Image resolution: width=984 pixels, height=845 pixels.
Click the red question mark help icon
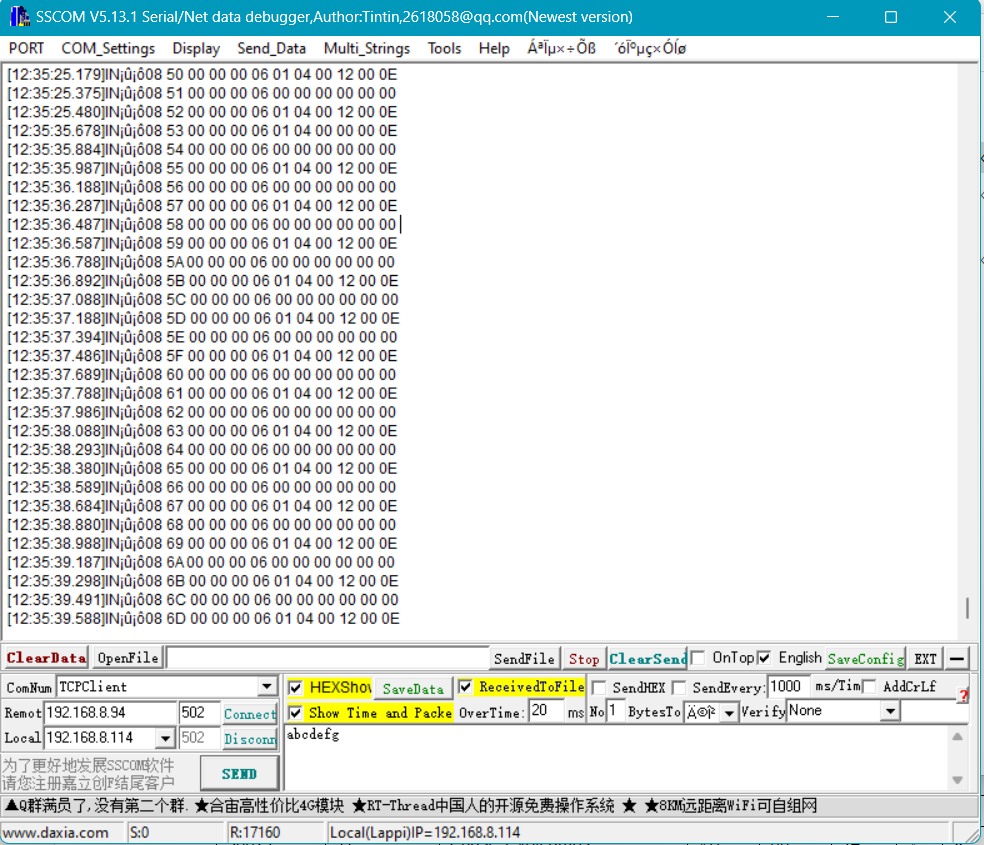(x=963, y=695)
